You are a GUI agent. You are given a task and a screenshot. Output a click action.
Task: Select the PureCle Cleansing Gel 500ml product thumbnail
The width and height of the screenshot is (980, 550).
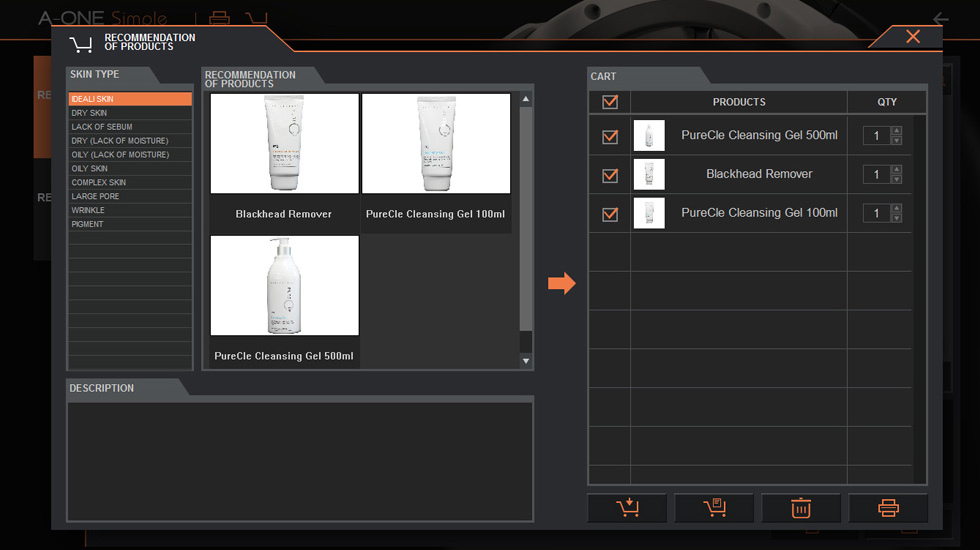[284, 285]
